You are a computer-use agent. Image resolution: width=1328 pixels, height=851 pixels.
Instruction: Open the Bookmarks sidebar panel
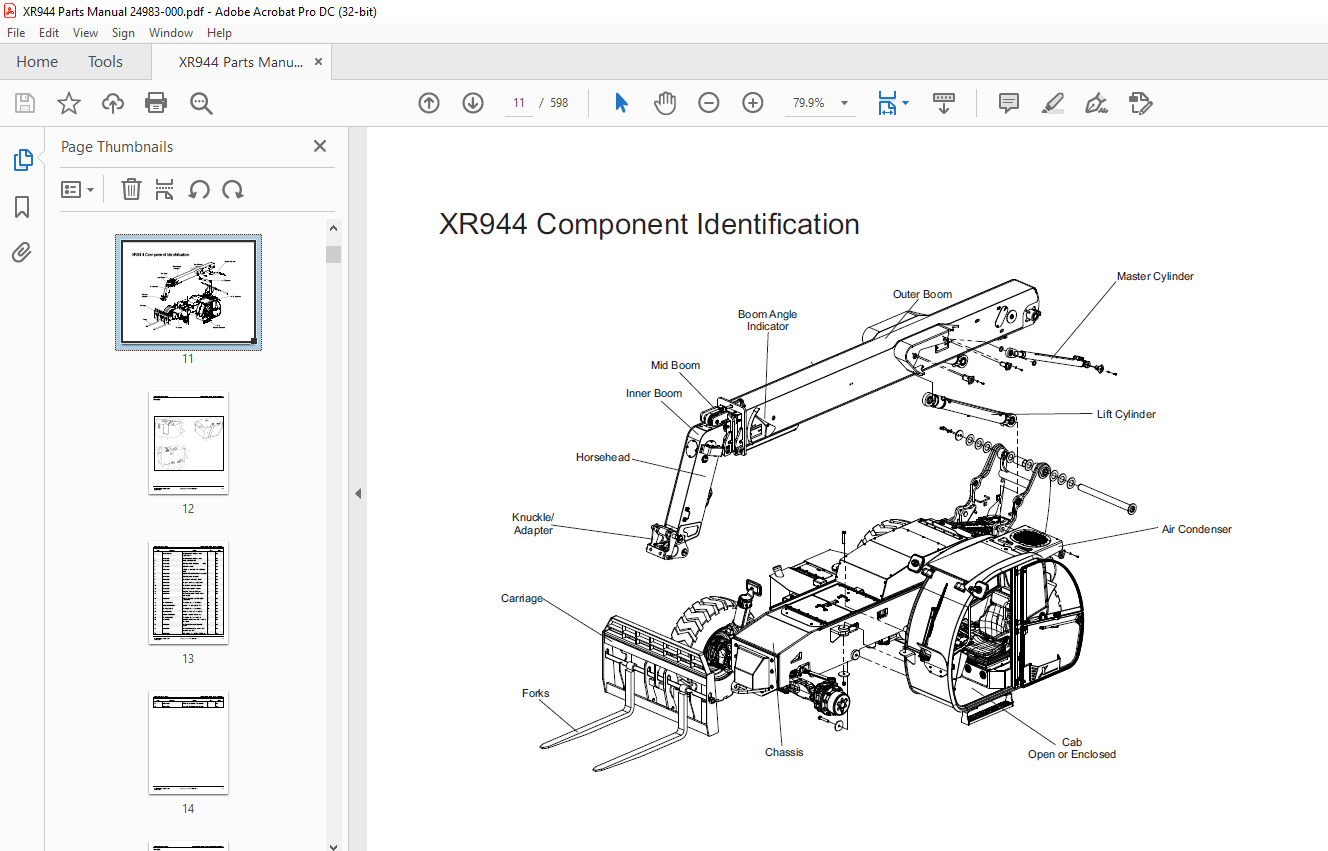click(x=22, y=207)
